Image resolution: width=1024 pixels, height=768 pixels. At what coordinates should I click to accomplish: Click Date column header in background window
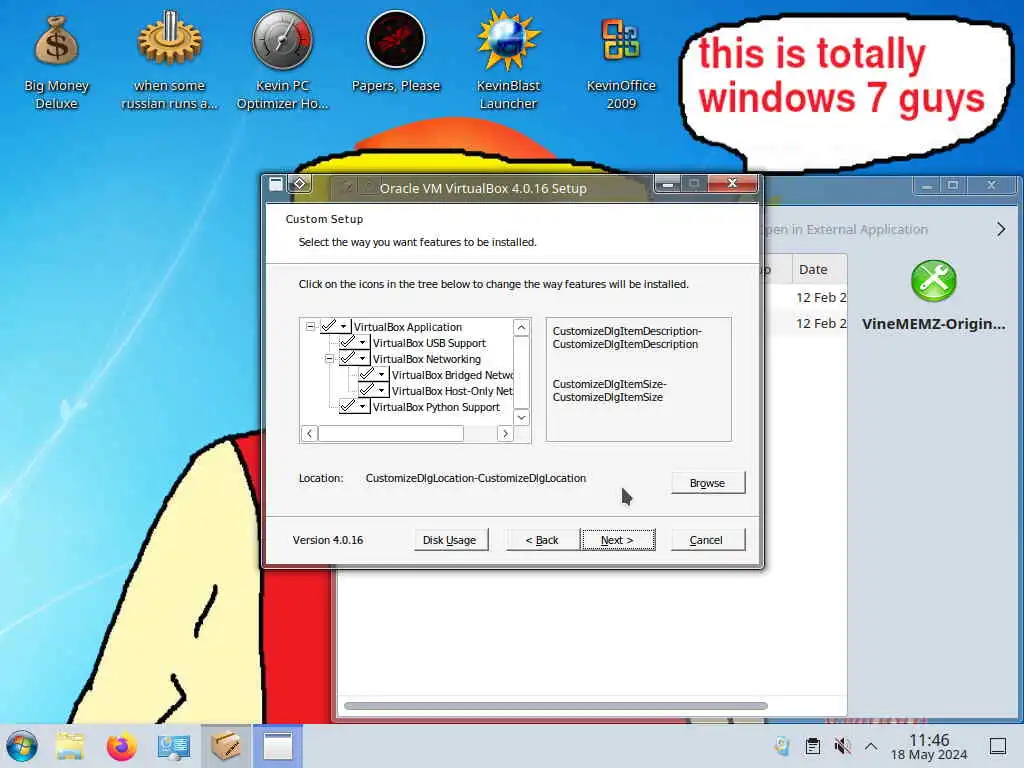point(819,269)
